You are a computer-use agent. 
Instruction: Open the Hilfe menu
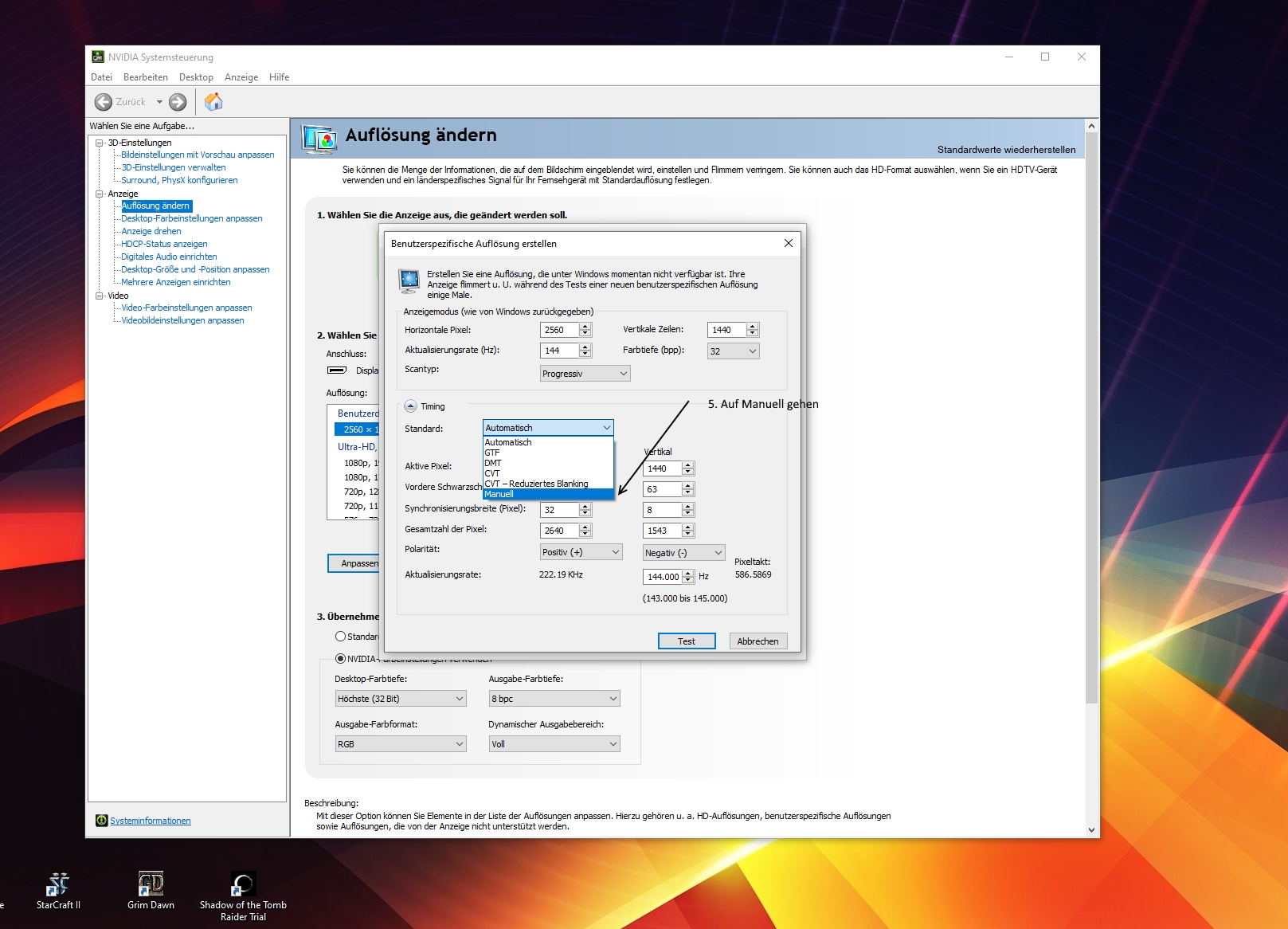click(x=280, y=77)
